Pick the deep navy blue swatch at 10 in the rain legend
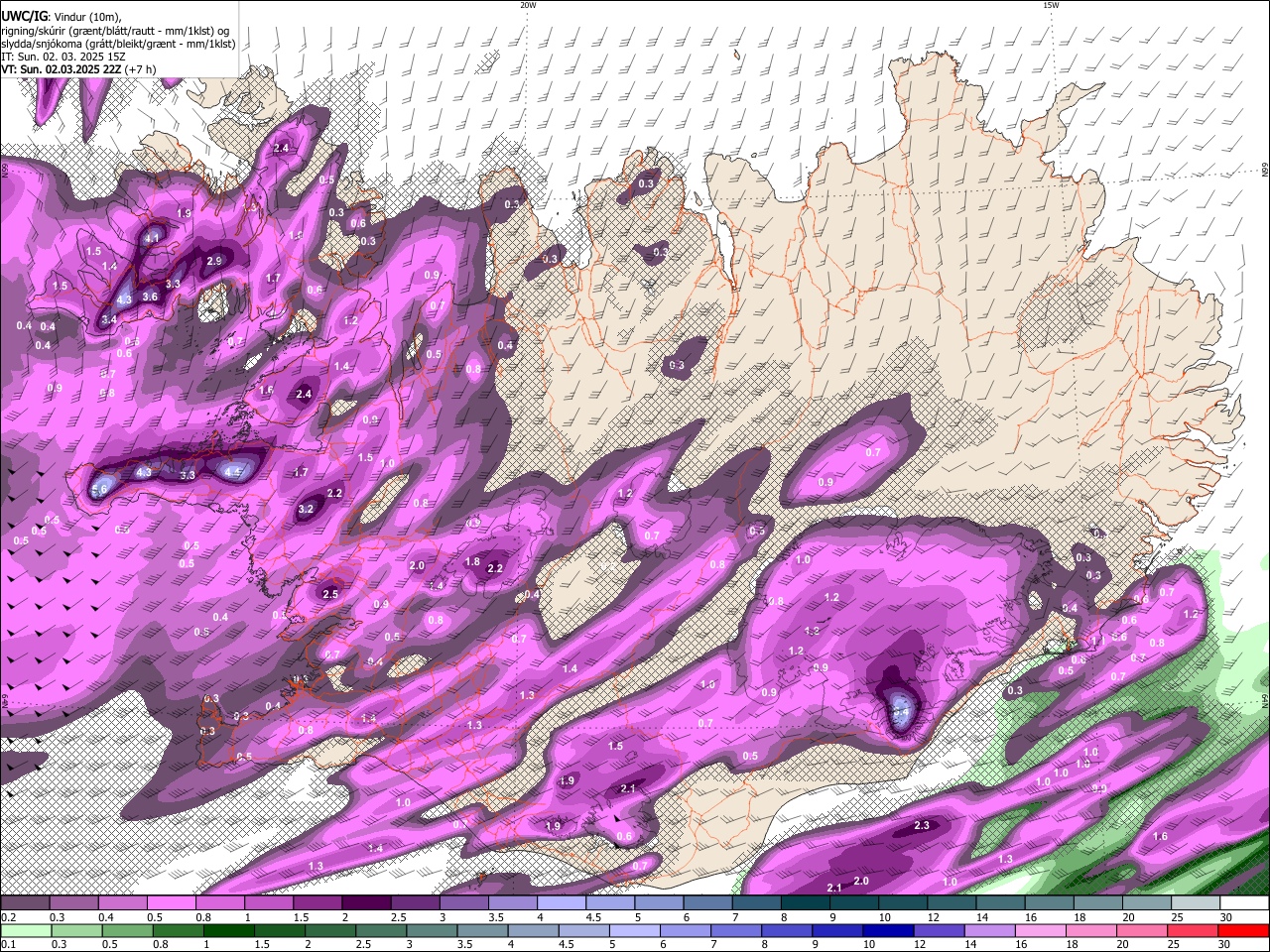The width and height of the screenshot is (1270, 952). [887, 930]
